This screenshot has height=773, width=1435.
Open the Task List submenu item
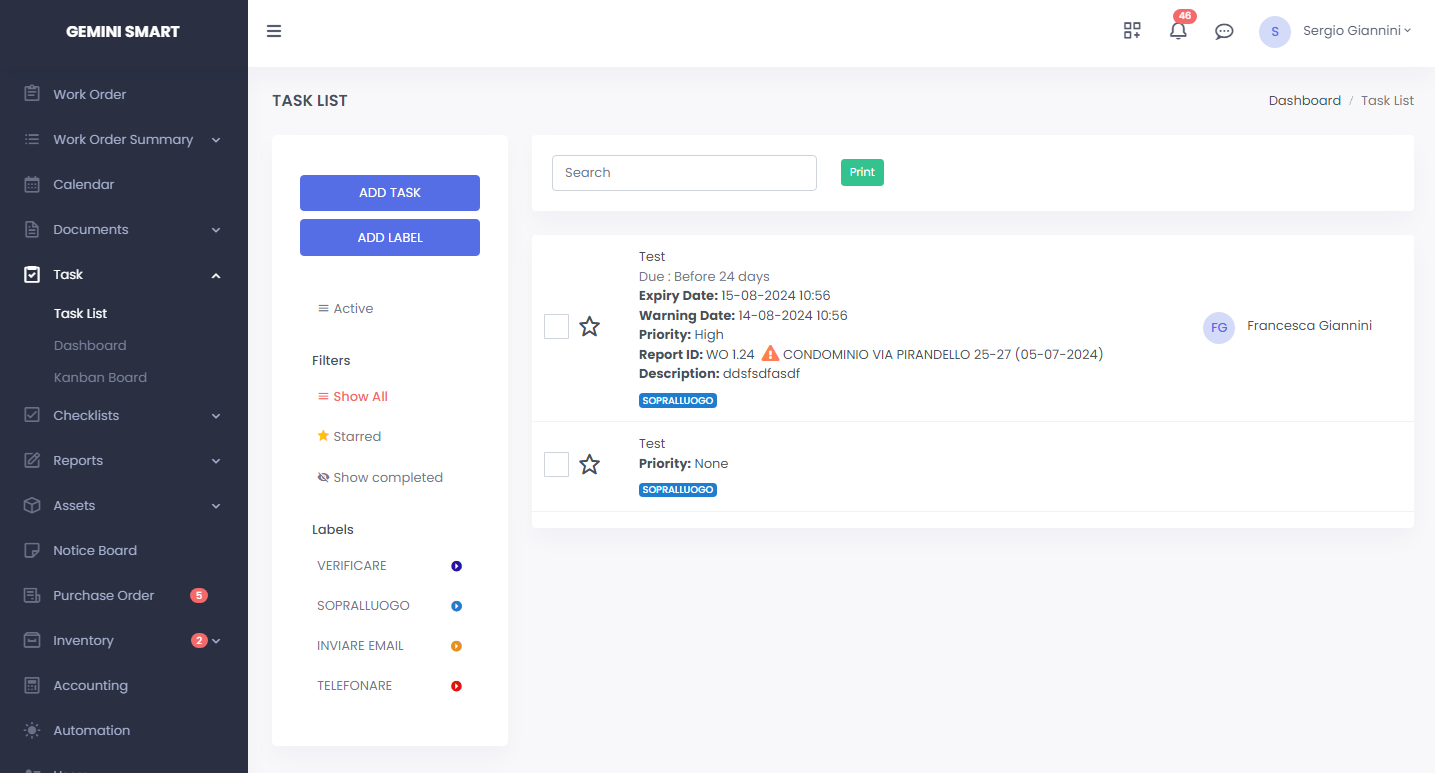pyautogui.click(x=80, y=313)
